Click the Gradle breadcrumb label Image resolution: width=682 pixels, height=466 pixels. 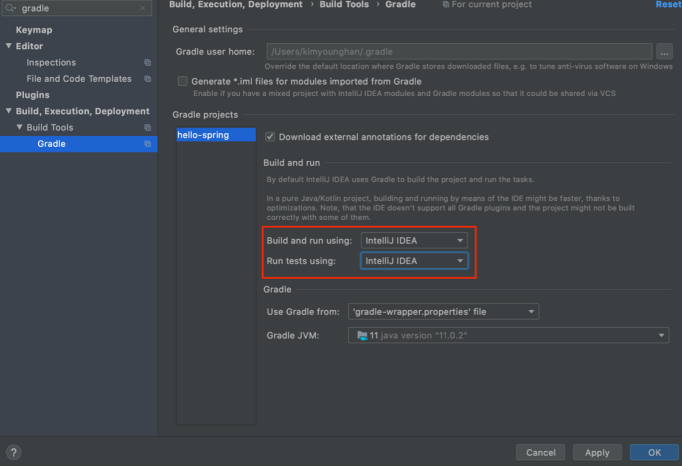(400, 4)
